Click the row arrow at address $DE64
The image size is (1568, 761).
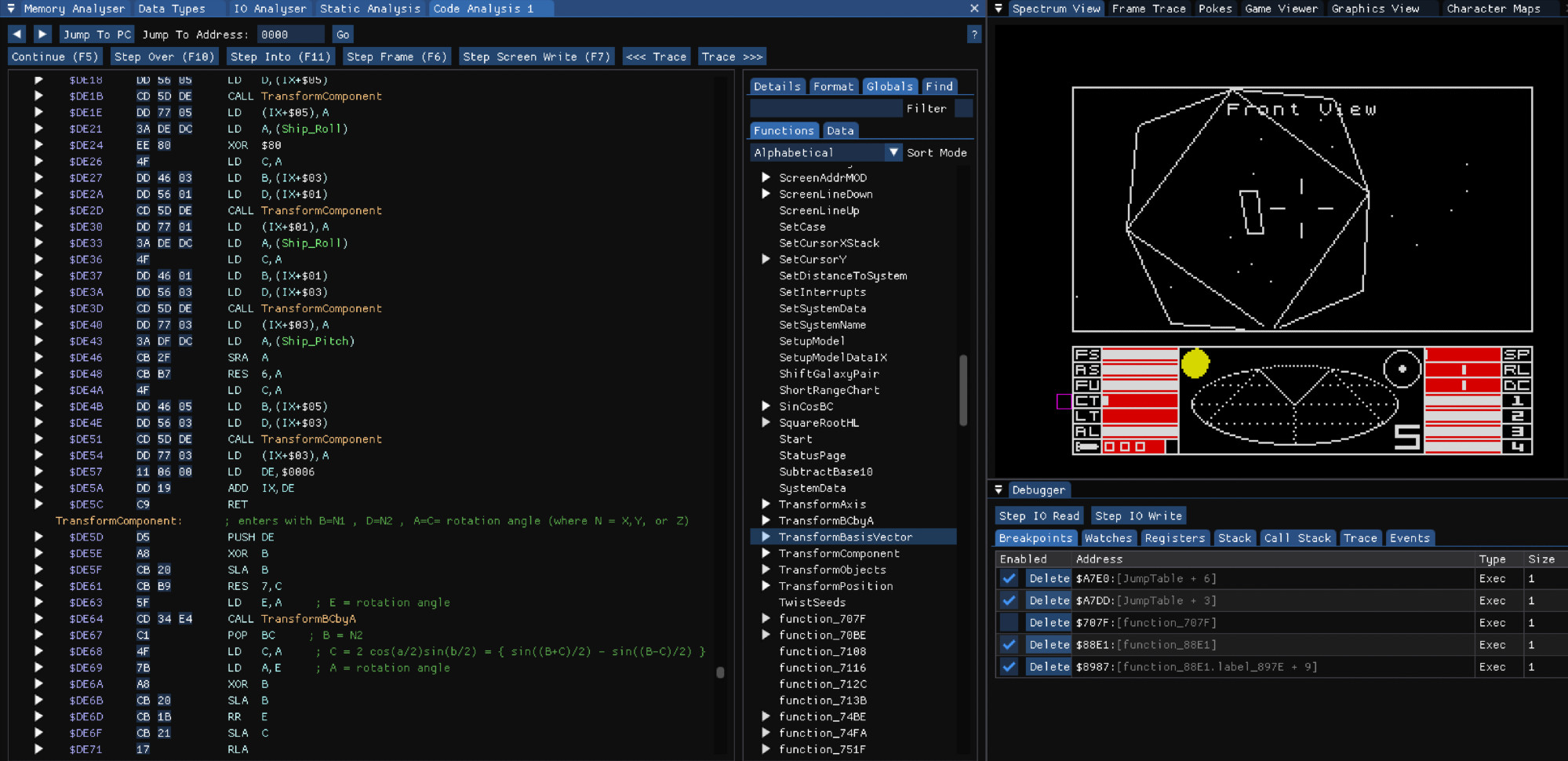pos(38,619)
